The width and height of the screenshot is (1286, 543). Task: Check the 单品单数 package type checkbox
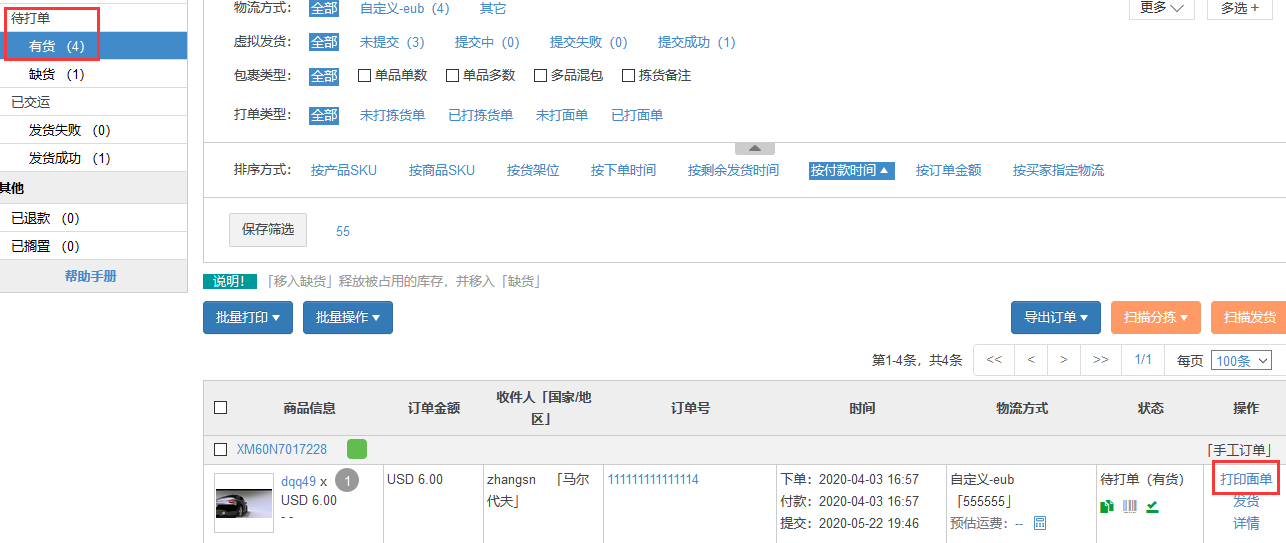click(x=365, y=76)
